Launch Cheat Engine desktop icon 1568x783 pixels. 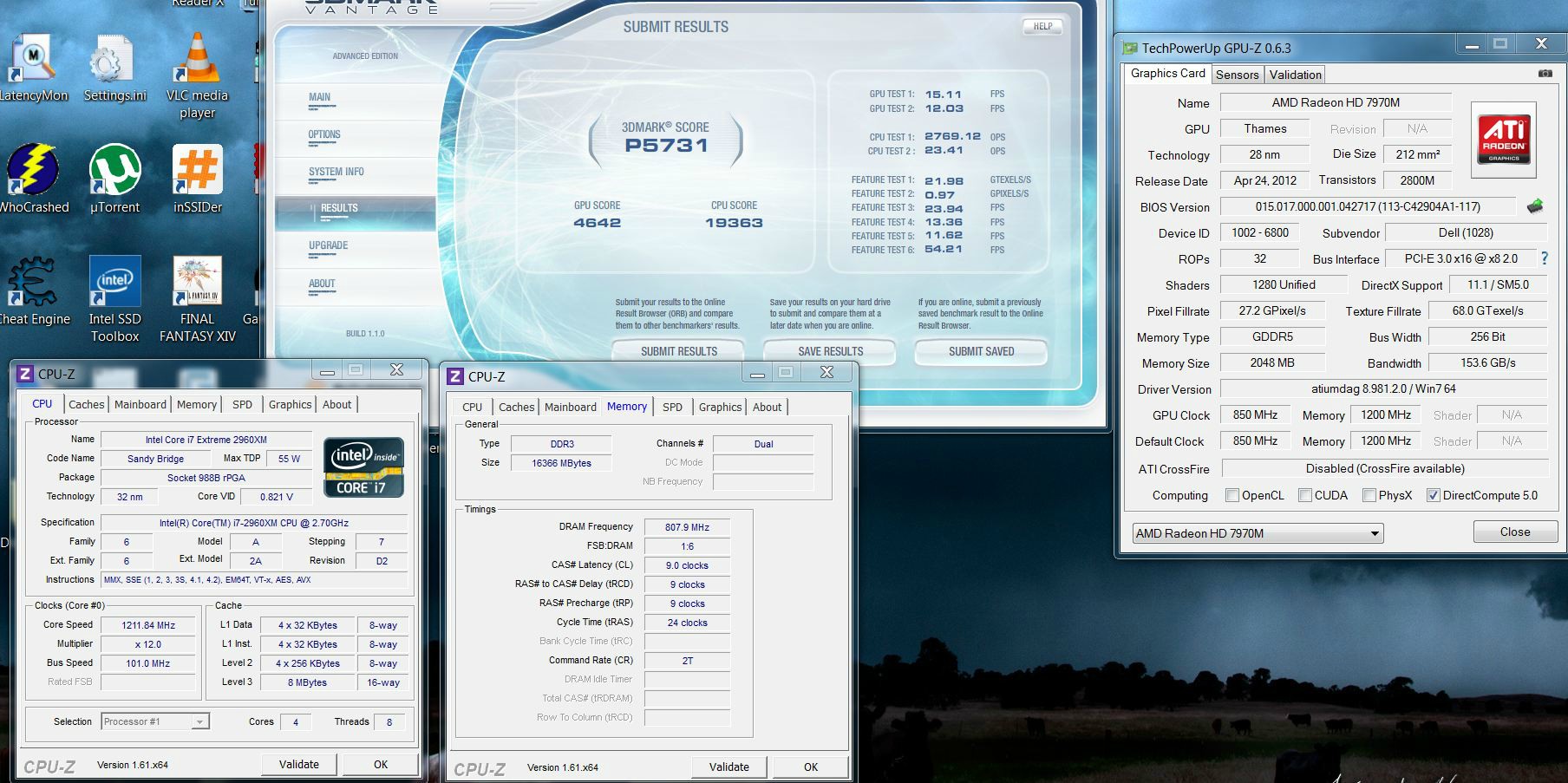(33, 291)
